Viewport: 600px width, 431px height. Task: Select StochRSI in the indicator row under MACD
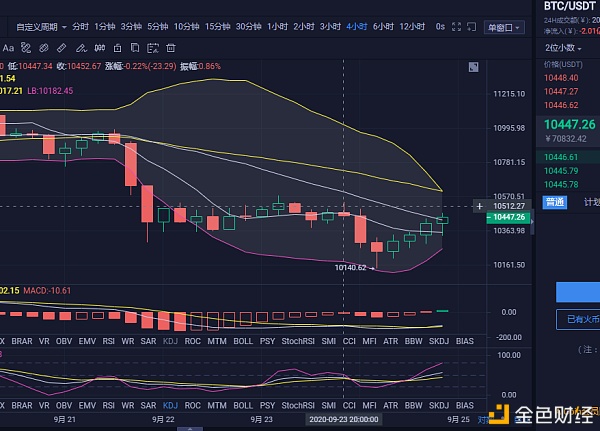298,341
